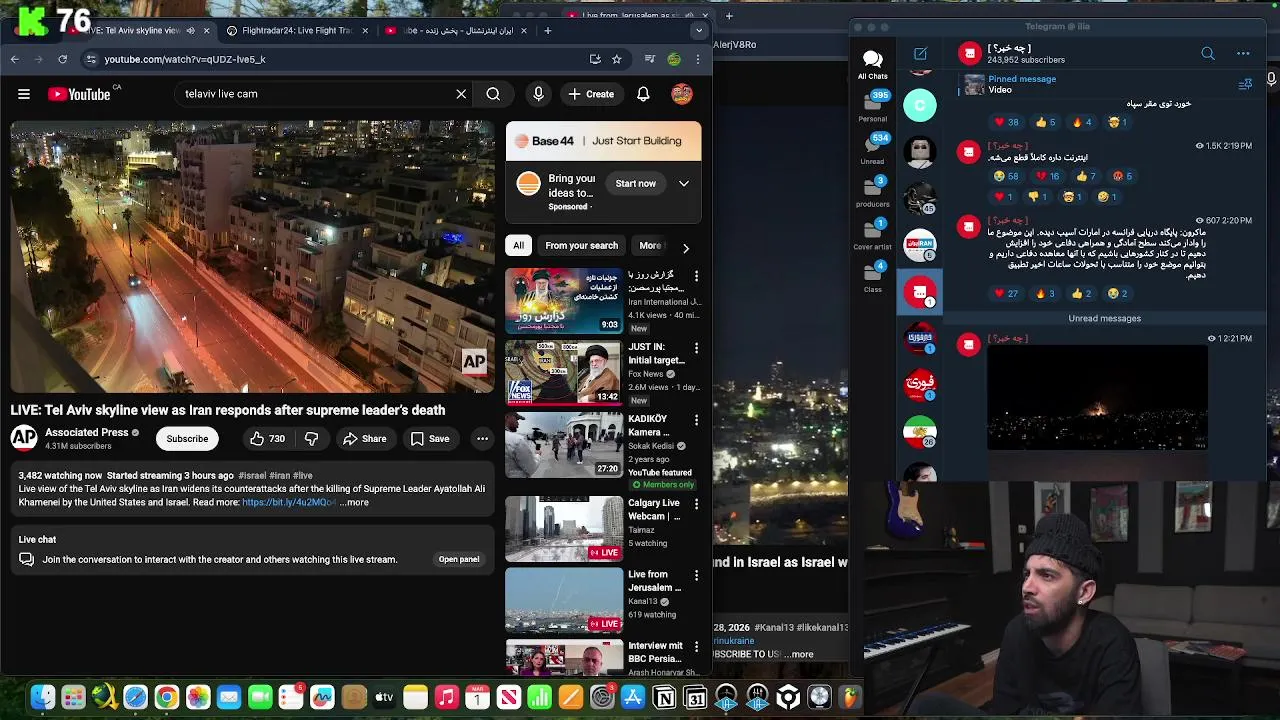Open options for Calgary Live Webcam

pos(697,504)
